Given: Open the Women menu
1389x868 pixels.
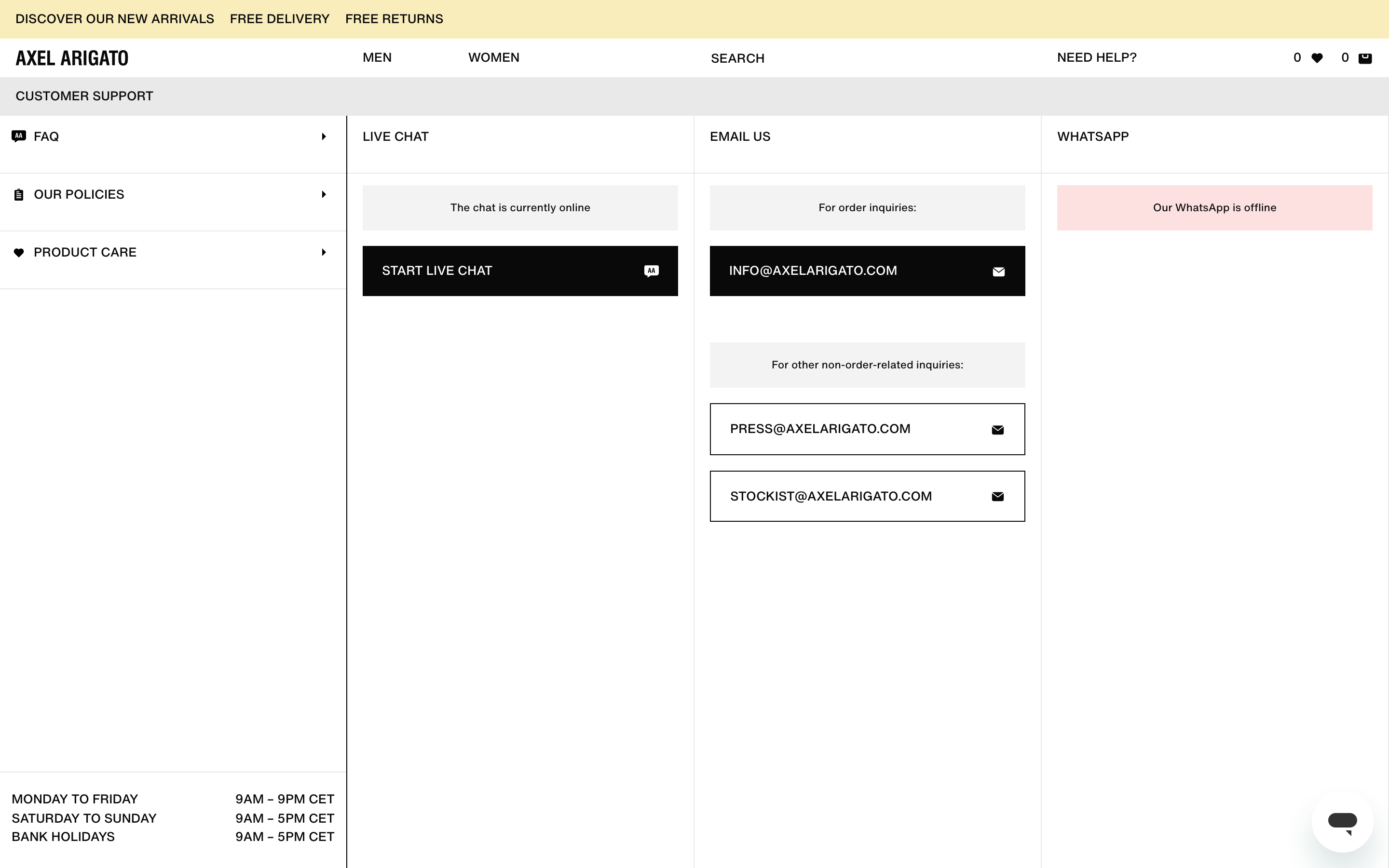Looking at the screenshot, I should 493,58.
